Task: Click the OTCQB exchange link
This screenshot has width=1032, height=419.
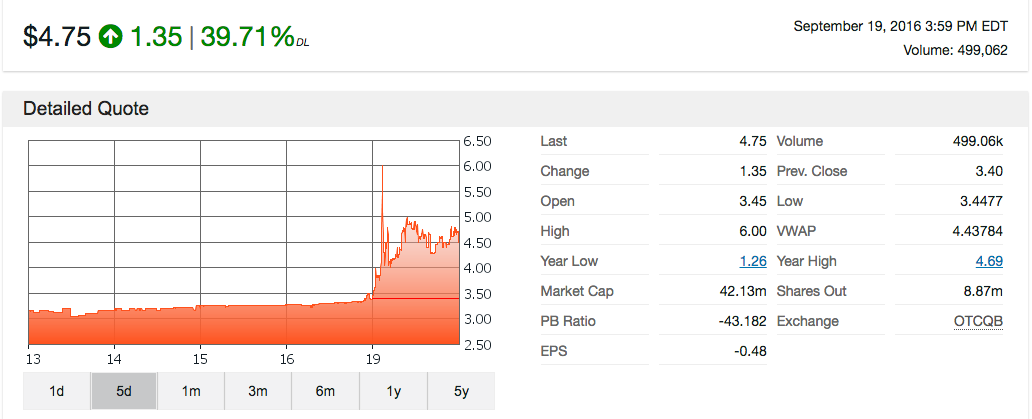Action: tap(978, 322)
